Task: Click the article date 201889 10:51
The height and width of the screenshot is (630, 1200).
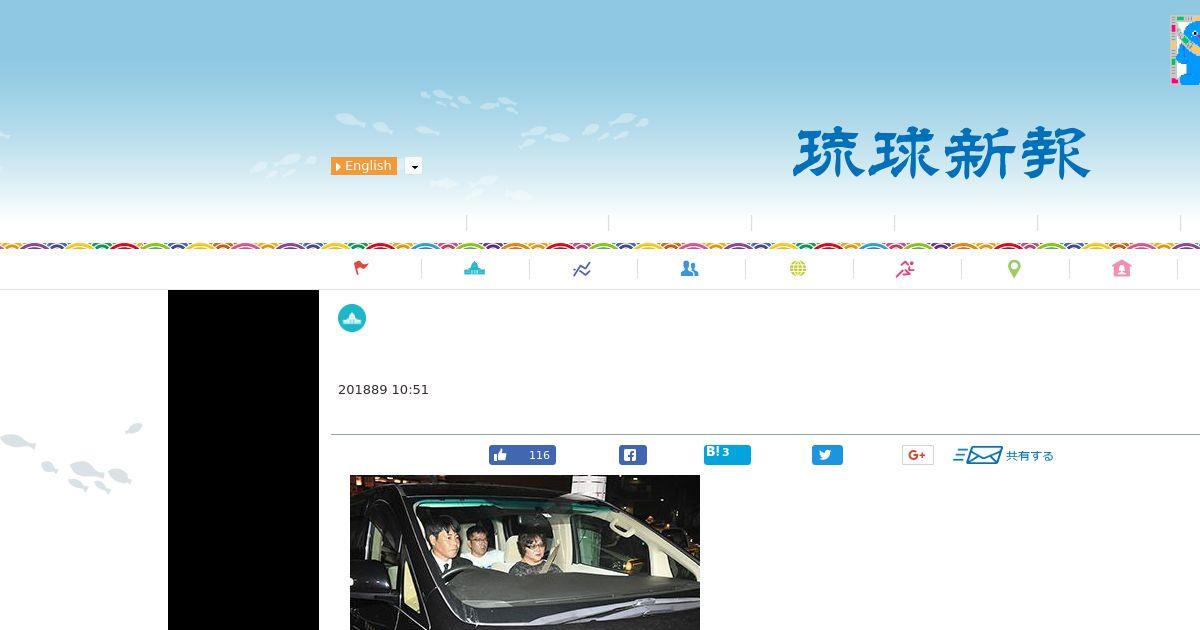Action: coord(383,390)
